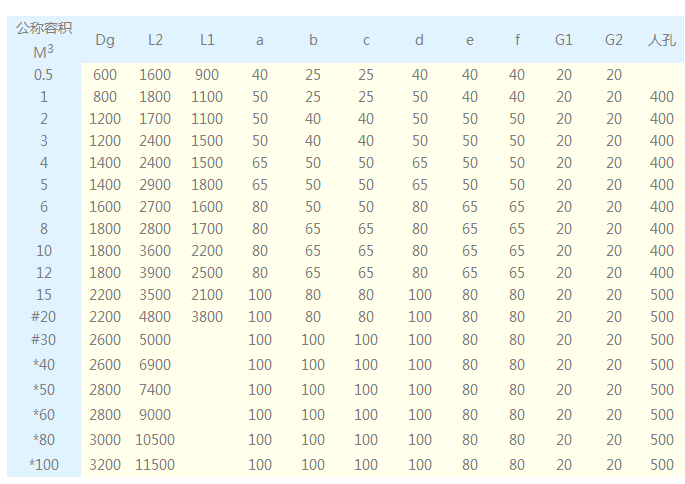Select the L2 value 6900
Image resolution: width=685 pixels, height=484 pixels.
[155, 365]
